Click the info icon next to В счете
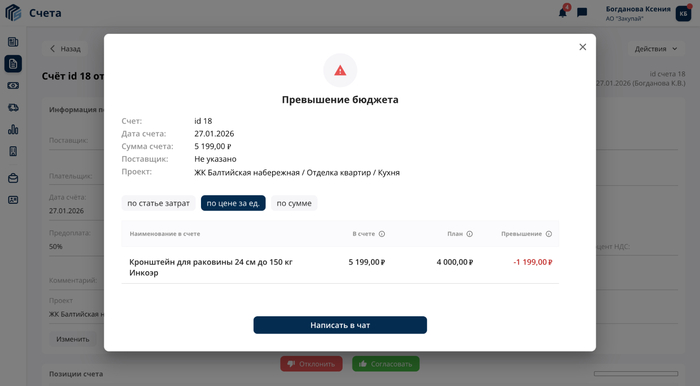700x386 pixels. [x=382, y=234]
